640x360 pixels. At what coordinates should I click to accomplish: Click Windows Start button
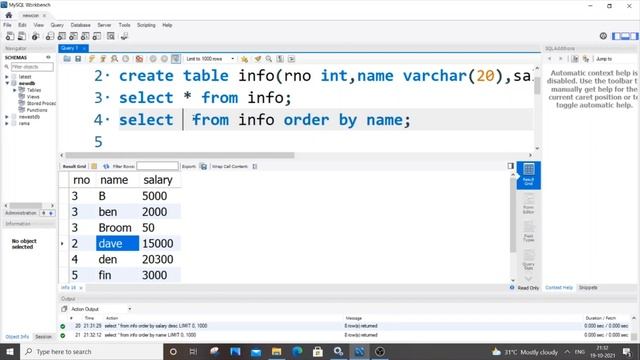pyautogui.click(x=10, y=351)
